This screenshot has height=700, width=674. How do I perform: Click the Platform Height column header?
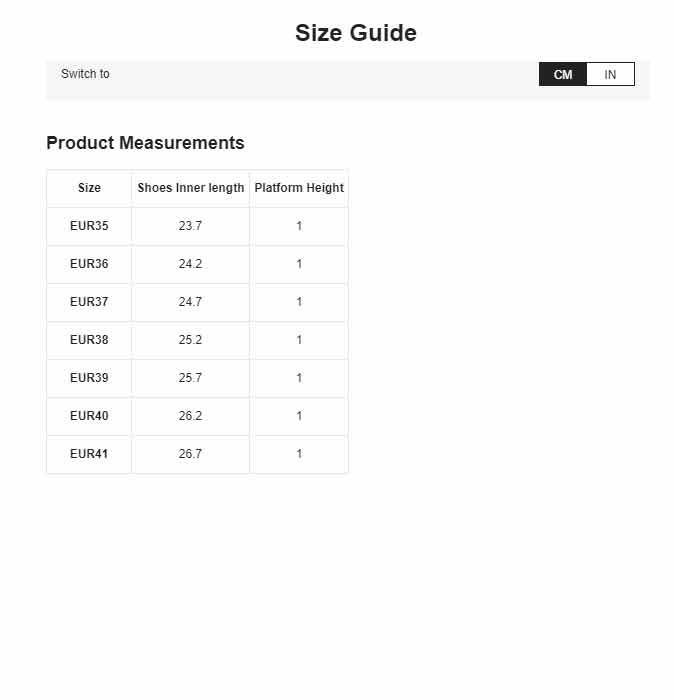point(299,188)
